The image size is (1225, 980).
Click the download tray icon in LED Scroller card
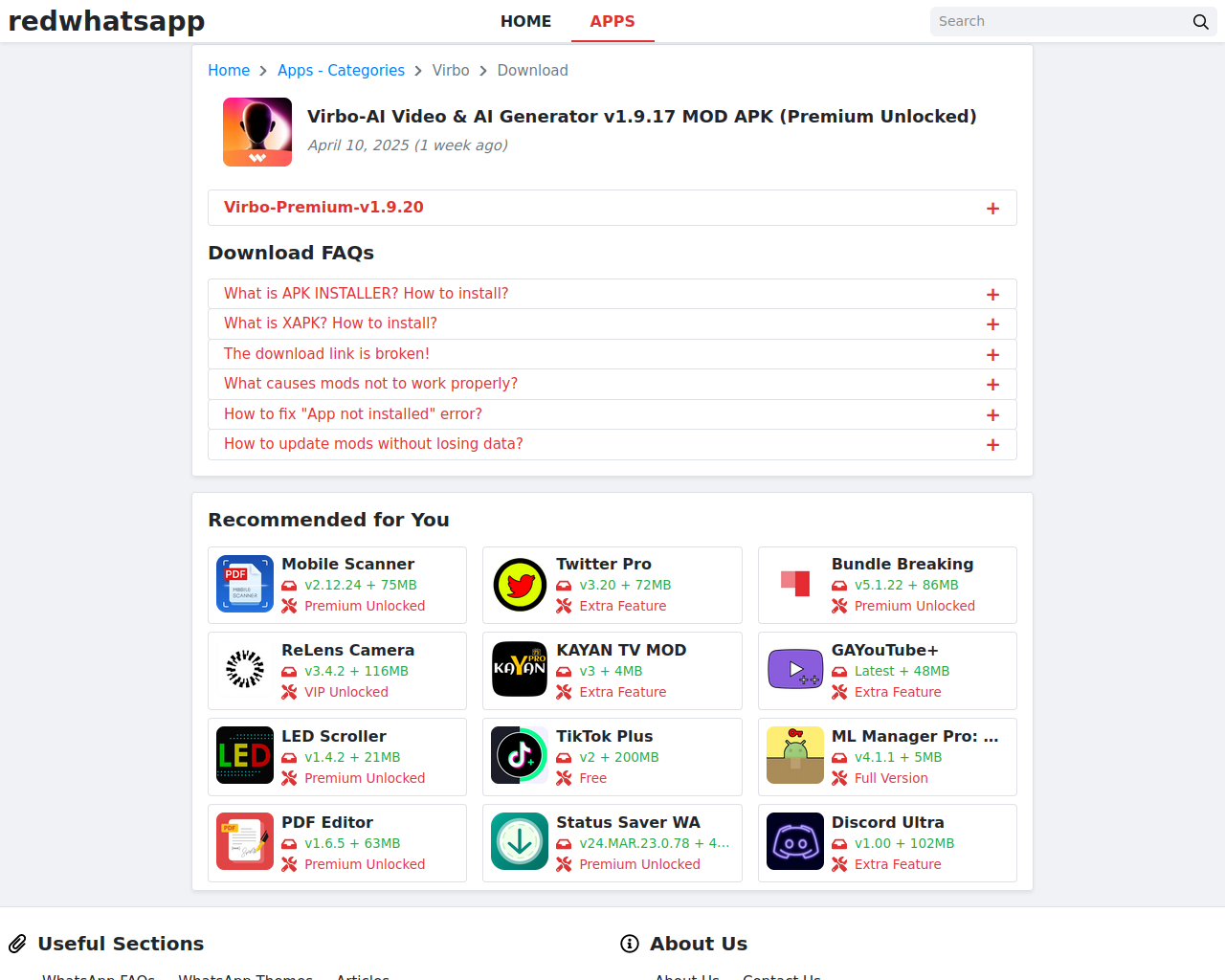[289, 758]
